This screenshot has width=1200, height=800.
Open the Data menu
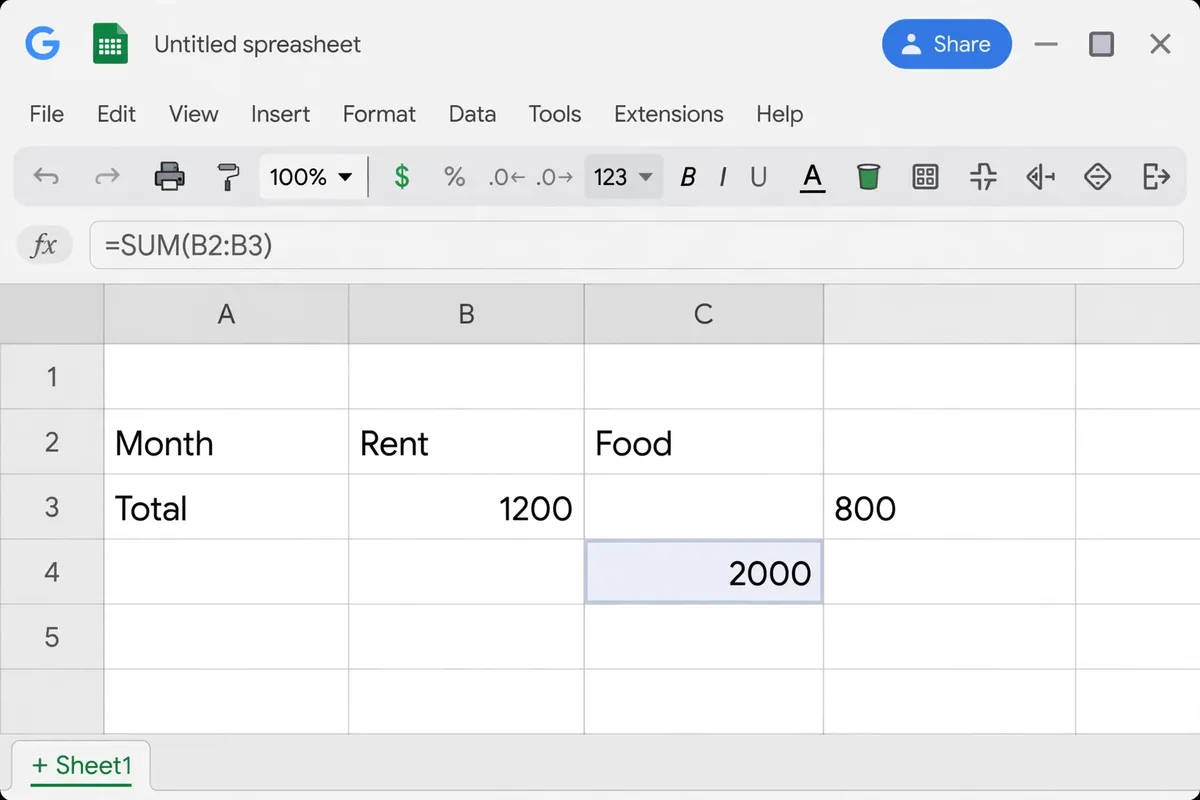point(472,114)
